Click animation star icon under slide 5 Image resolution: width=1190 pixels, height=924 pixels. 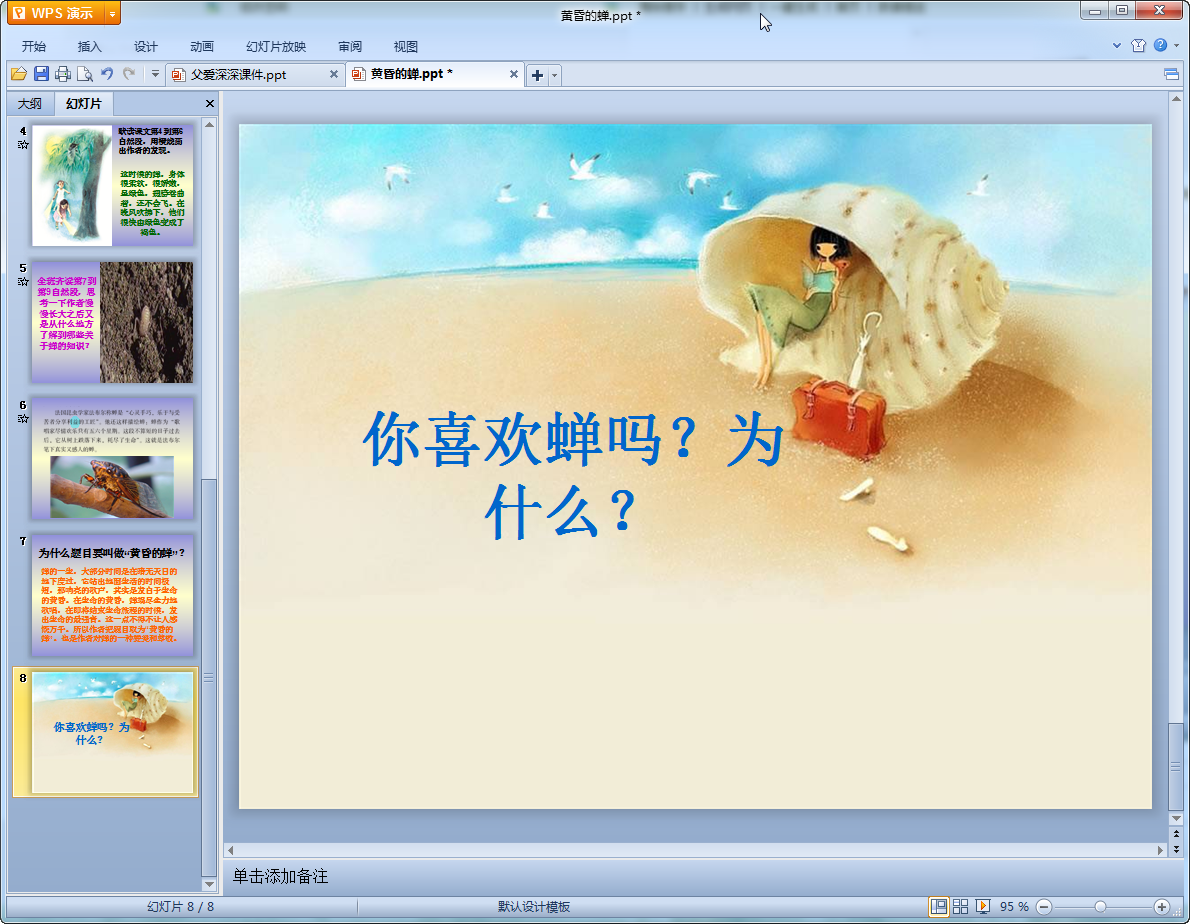[x=23, y=281]
